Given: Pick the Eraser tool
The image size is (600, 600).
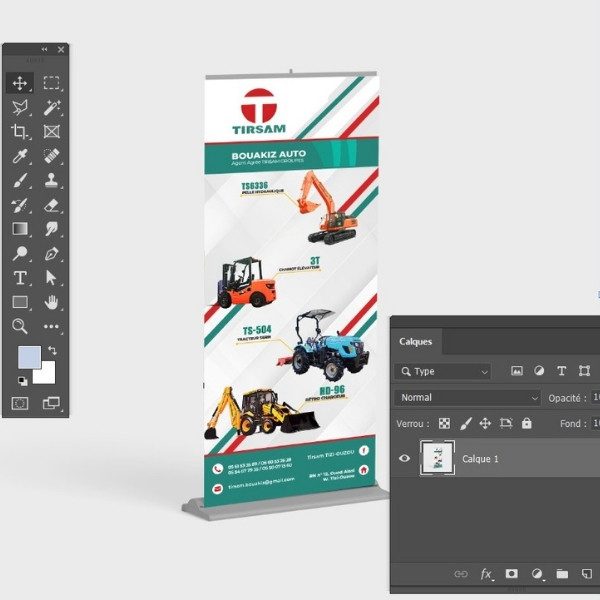Looking at the screenshot, I should click(52, 205).
